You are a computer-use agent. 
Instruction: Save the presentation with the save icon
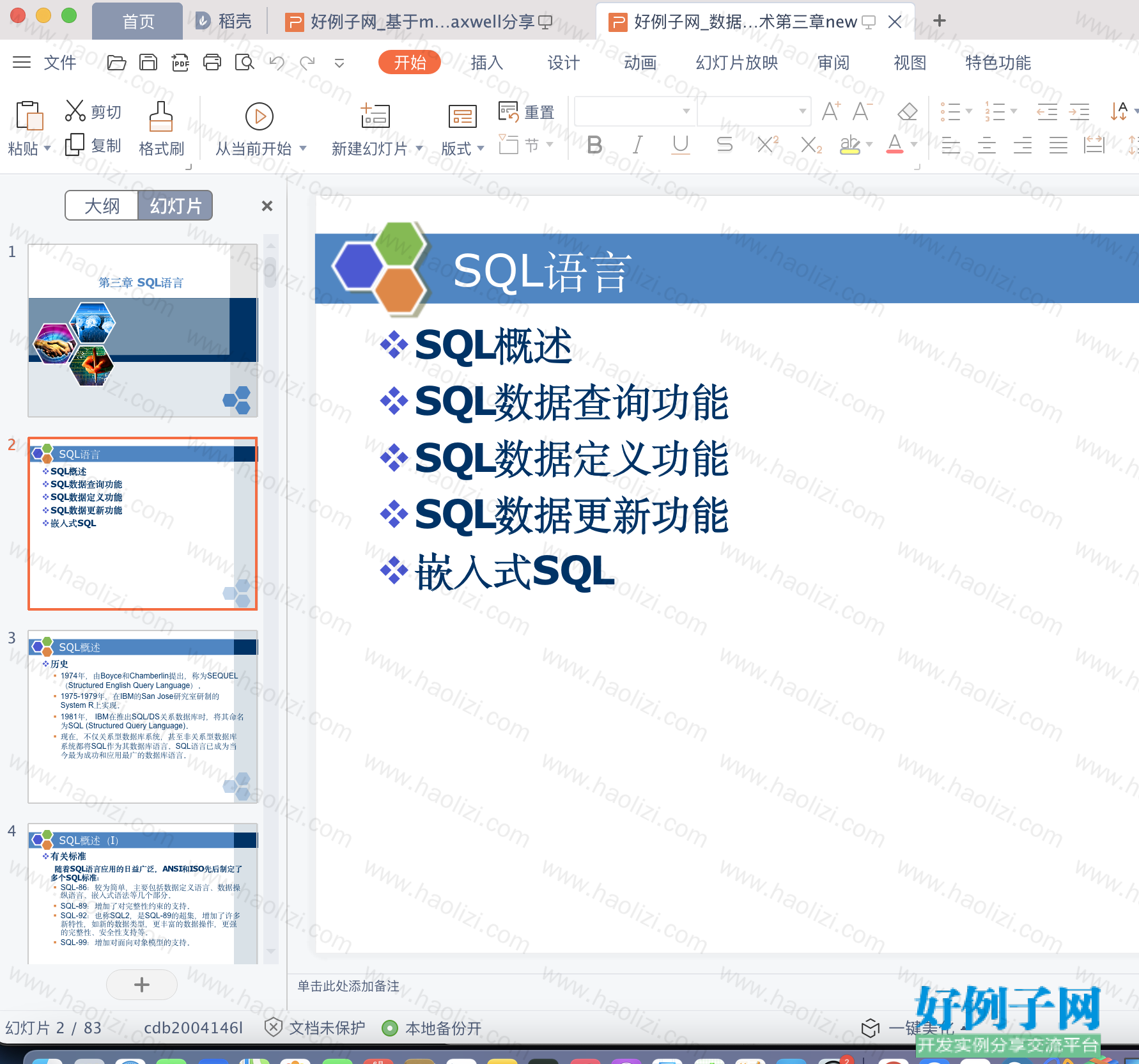(148, 62)
